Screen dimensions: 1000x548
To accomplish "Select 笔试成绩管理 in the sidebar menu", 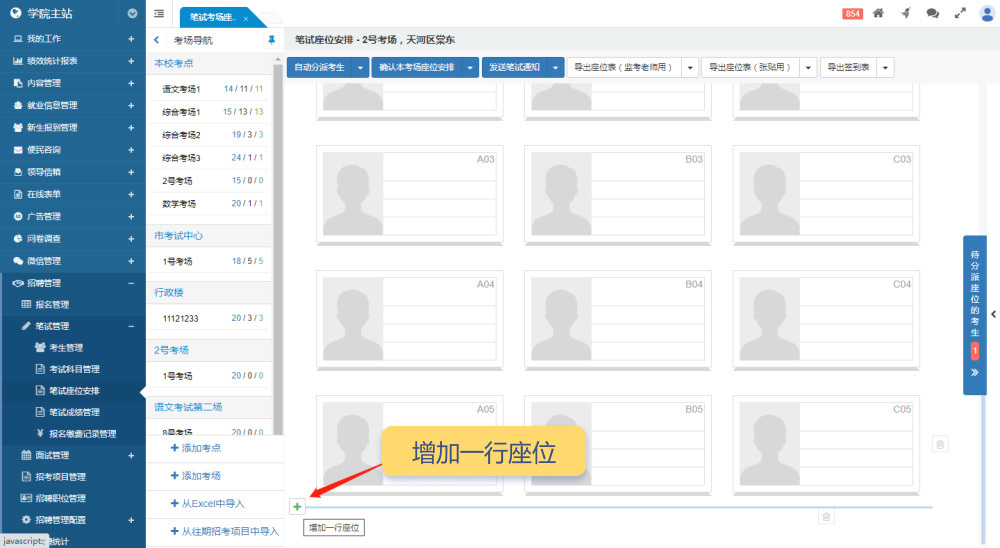I will point(74,412).
